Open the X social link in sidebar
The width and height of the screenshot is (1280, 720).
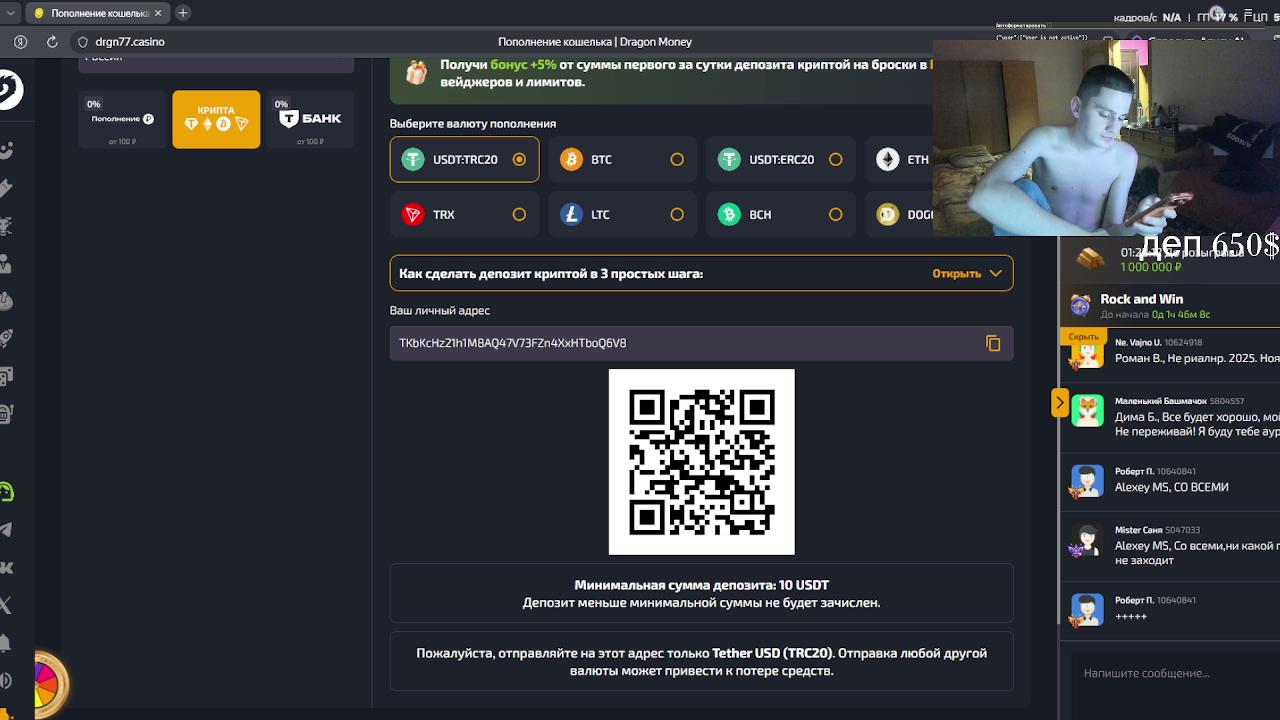click(6, 604)
